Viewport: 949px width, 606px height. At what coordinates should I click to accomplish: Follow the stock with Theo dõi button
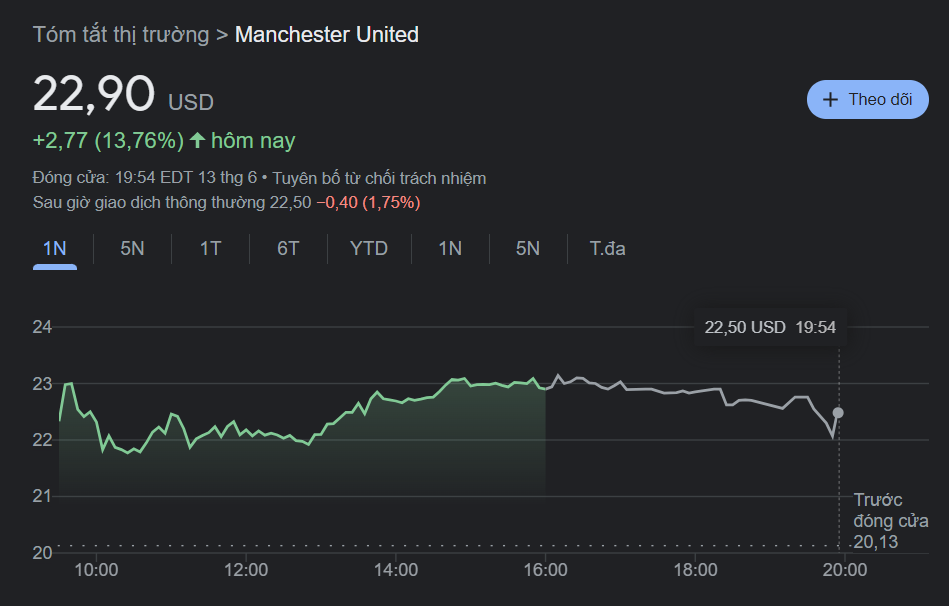pyautogui.click(x=867, y=100)
